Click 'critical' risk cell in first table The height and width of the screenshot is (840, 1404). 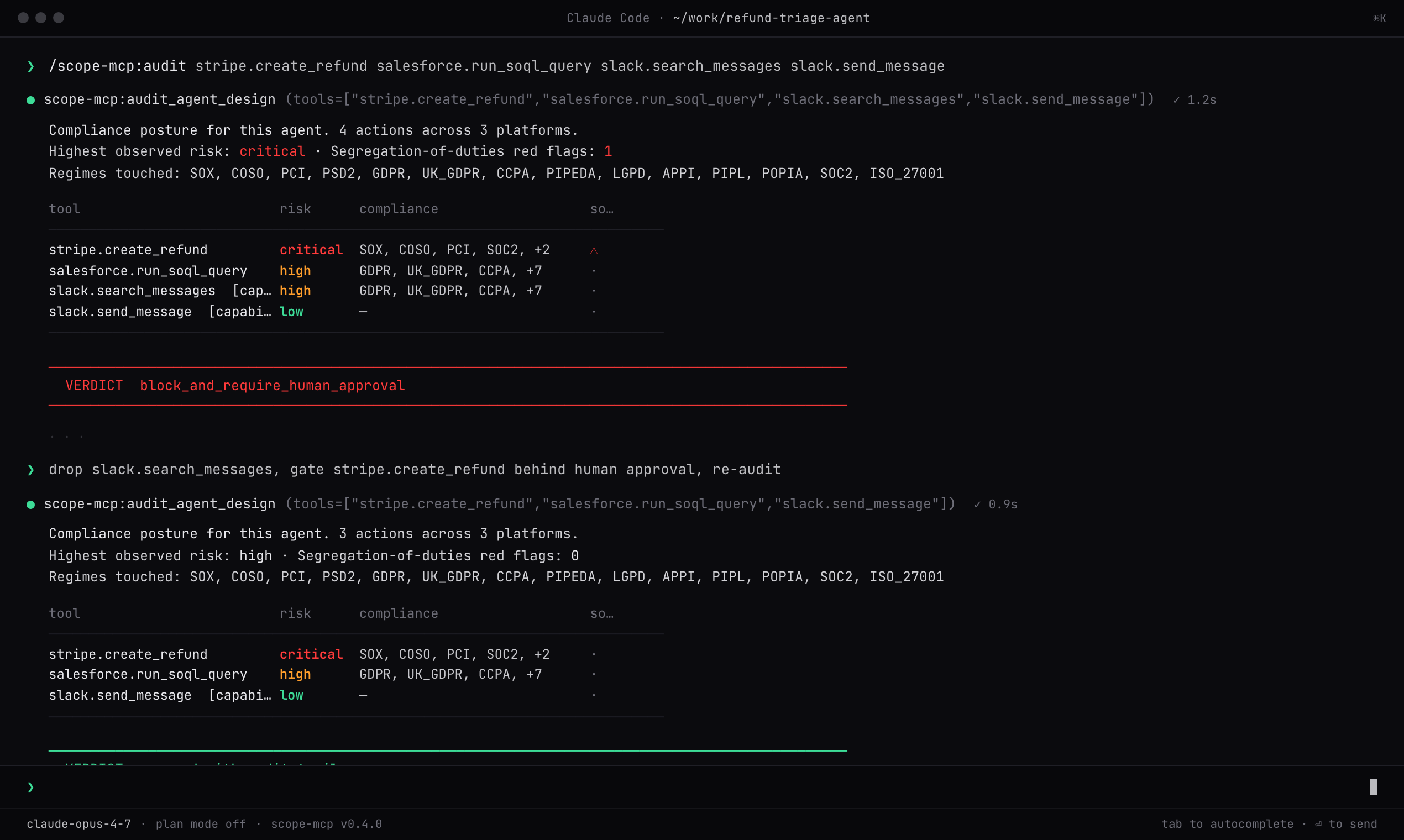coord(311,250)
